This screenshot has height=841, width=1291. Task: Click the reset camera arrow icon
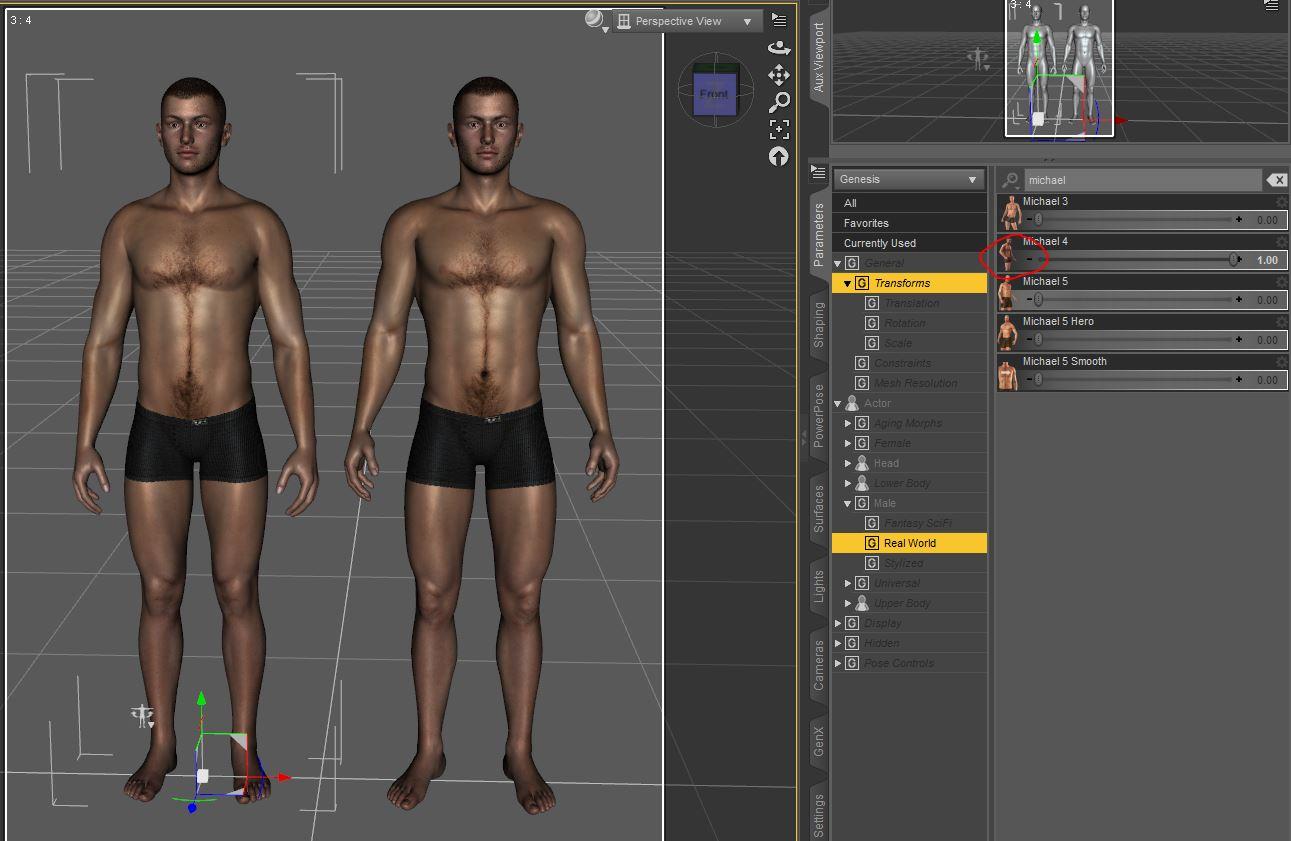[x=779, y=156]
